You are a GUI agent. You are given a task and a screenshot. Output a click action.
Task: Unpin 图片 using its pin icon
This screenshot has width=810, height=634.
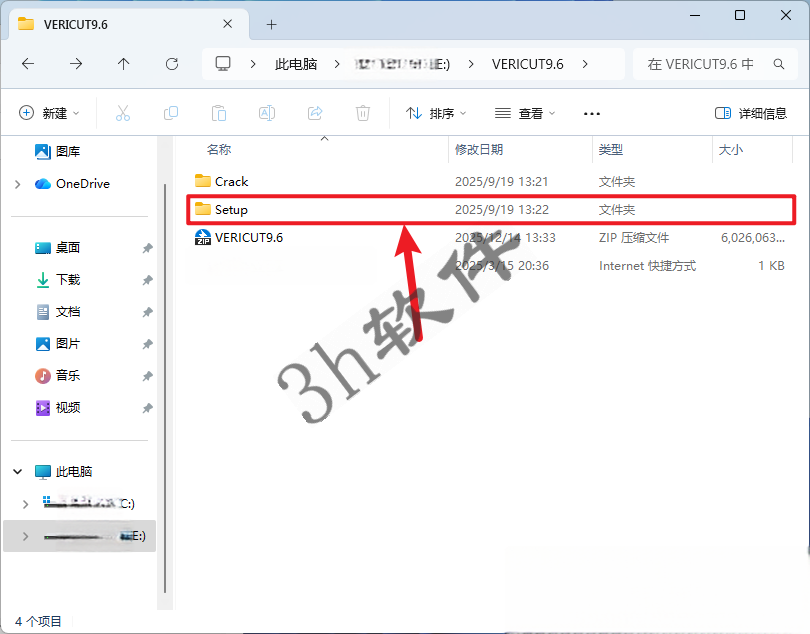[147, 344]
